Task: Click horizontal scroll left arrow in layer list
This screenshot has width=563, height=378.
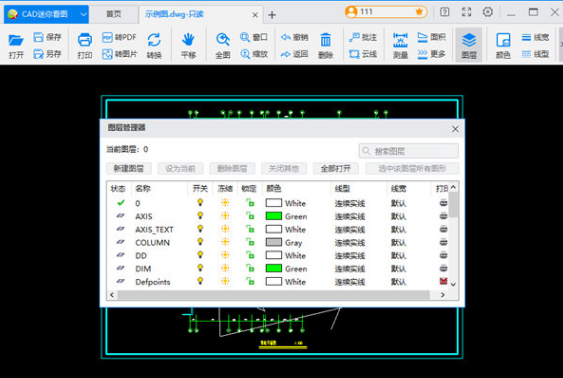Action: tap(112, 295)
